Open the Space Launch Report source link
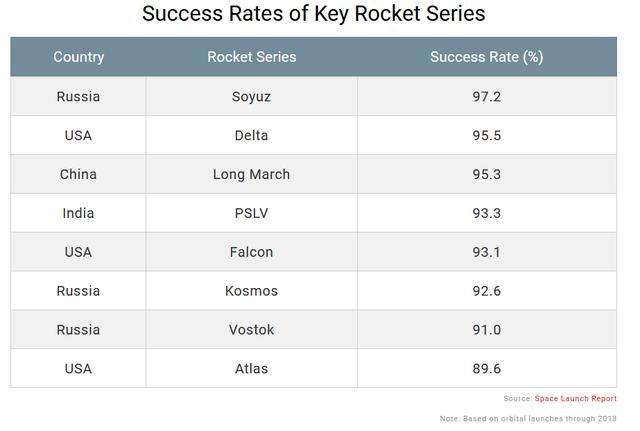Screen dimensions: 640x431 (576, 398)
